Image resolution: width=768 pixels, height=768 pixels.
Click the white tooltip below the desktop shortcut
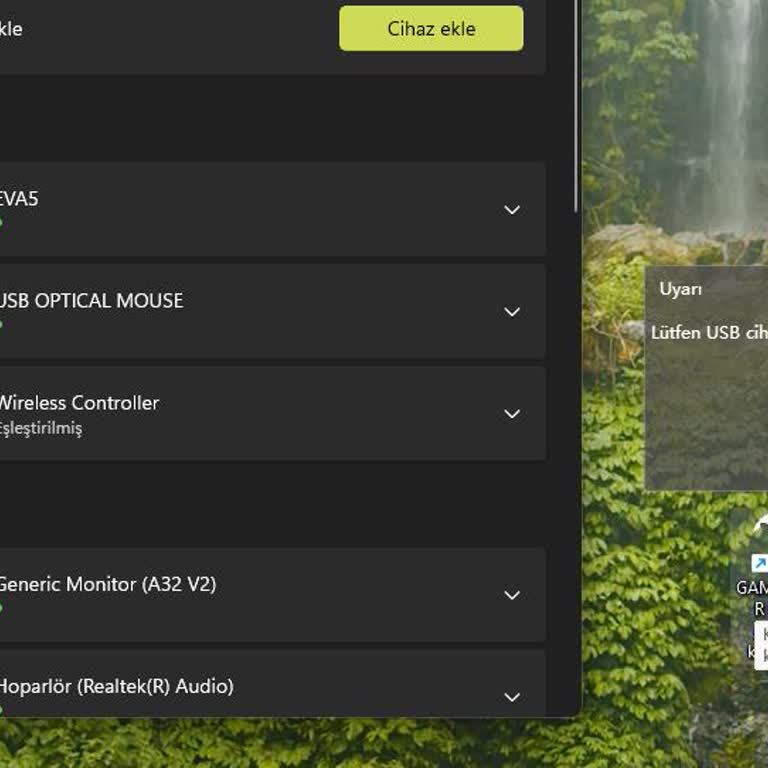click(760, 643)
